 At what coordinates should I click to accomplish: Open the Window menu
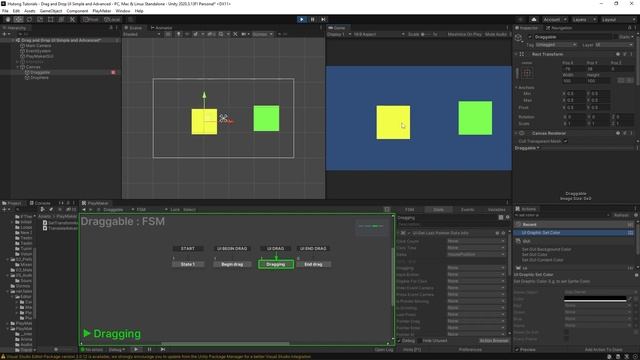coord(122,11)
